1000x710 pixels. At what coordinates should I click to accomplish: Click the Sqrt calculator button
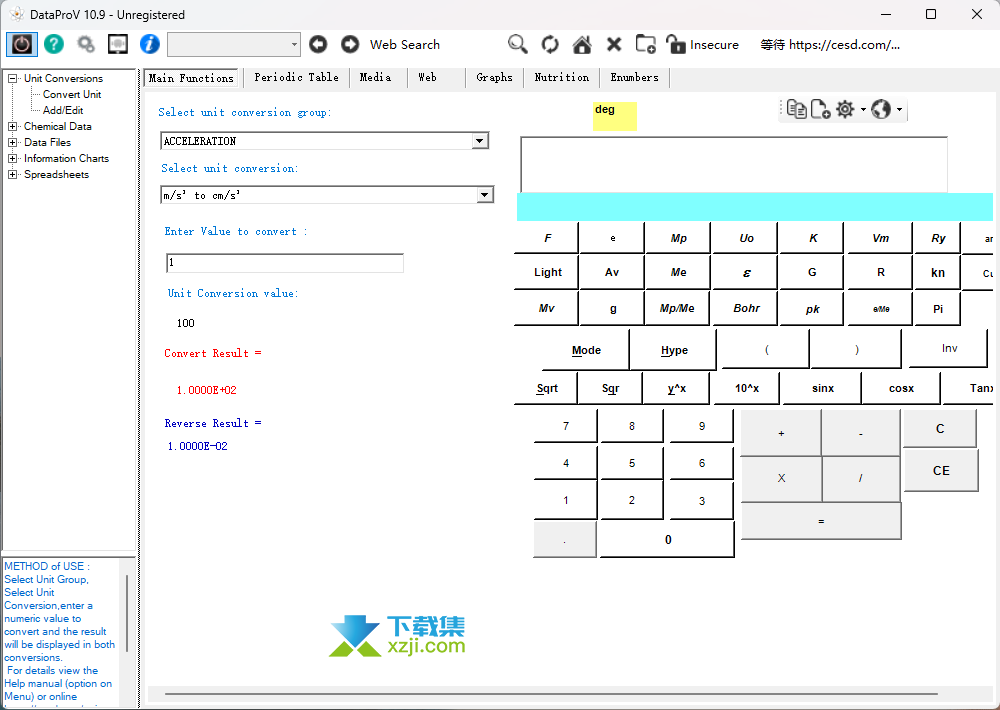pos(547,388)
